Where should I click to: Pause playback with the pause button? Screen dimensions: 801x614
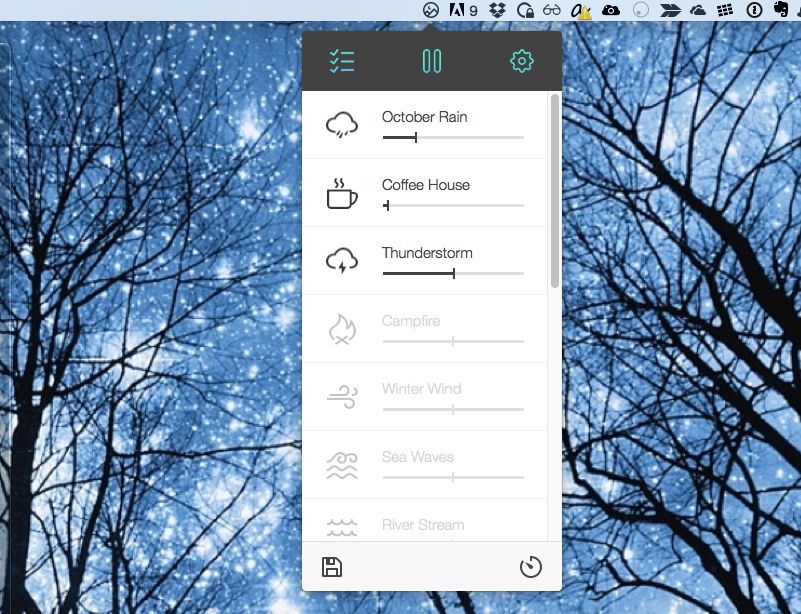click(x=432, y=61)
